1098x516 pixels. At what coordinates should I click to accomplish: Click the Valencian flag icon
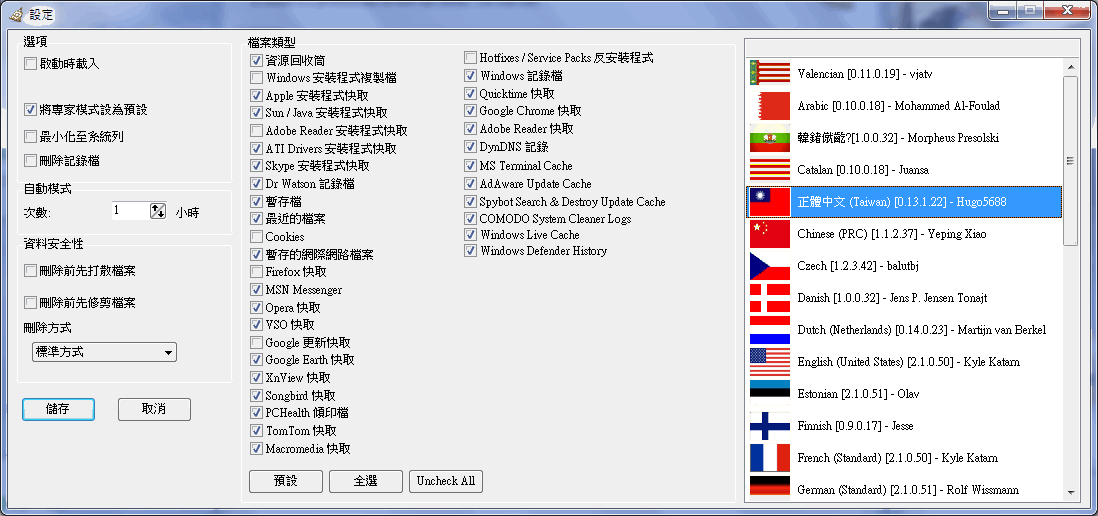(x=770, y=74)
